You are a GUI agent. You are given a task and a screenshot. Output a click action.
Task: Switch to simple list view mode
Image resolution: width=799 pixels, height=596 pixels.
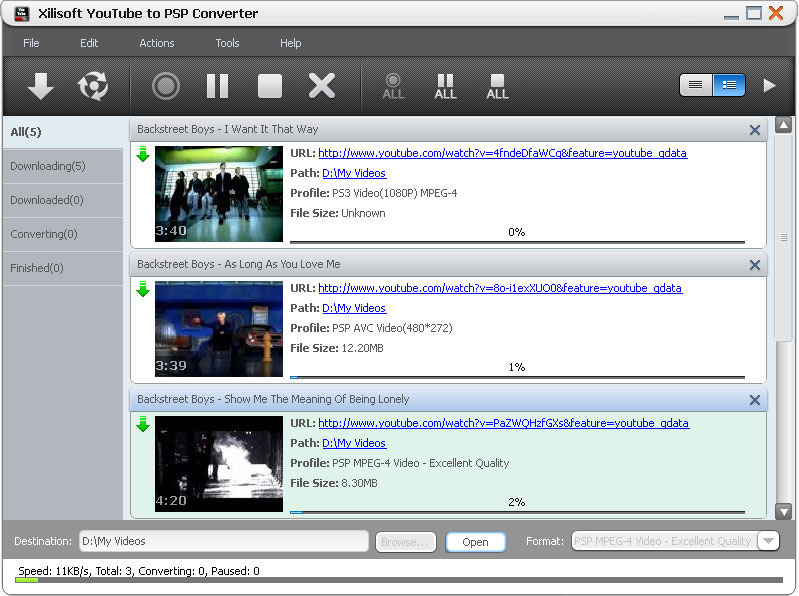[696, 85]
